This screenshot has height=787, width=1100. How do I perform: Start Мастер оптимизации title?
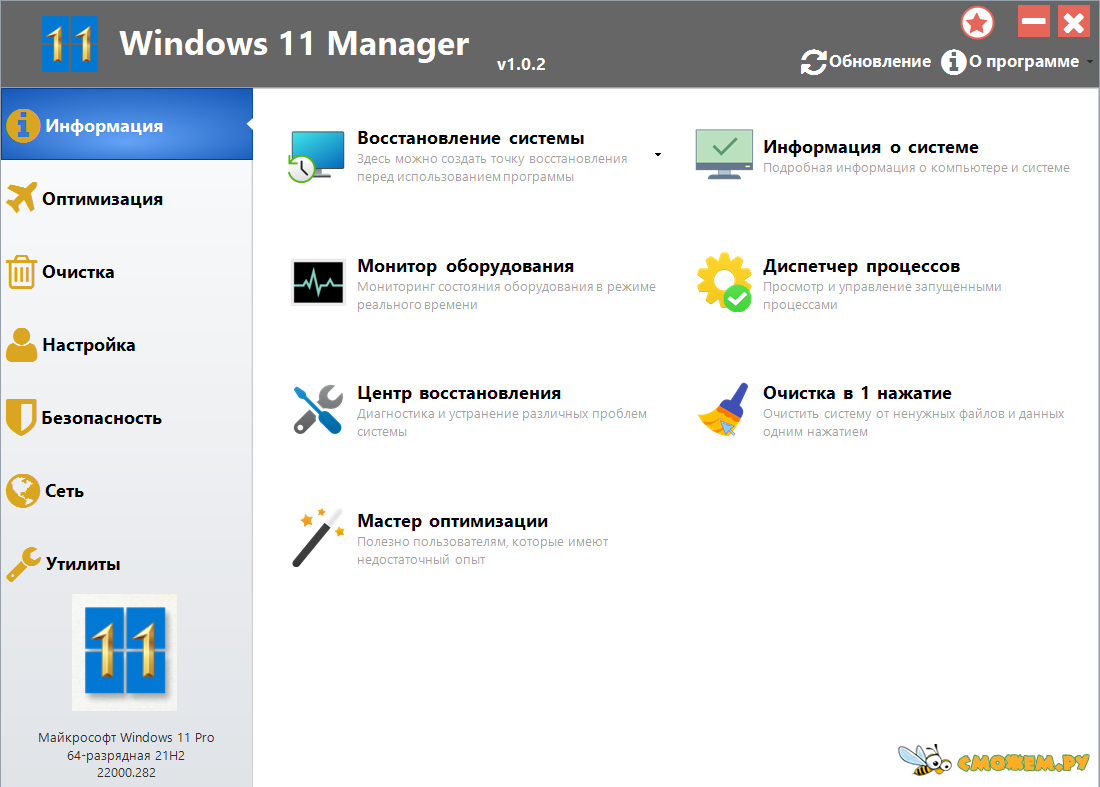coord(452,521)
